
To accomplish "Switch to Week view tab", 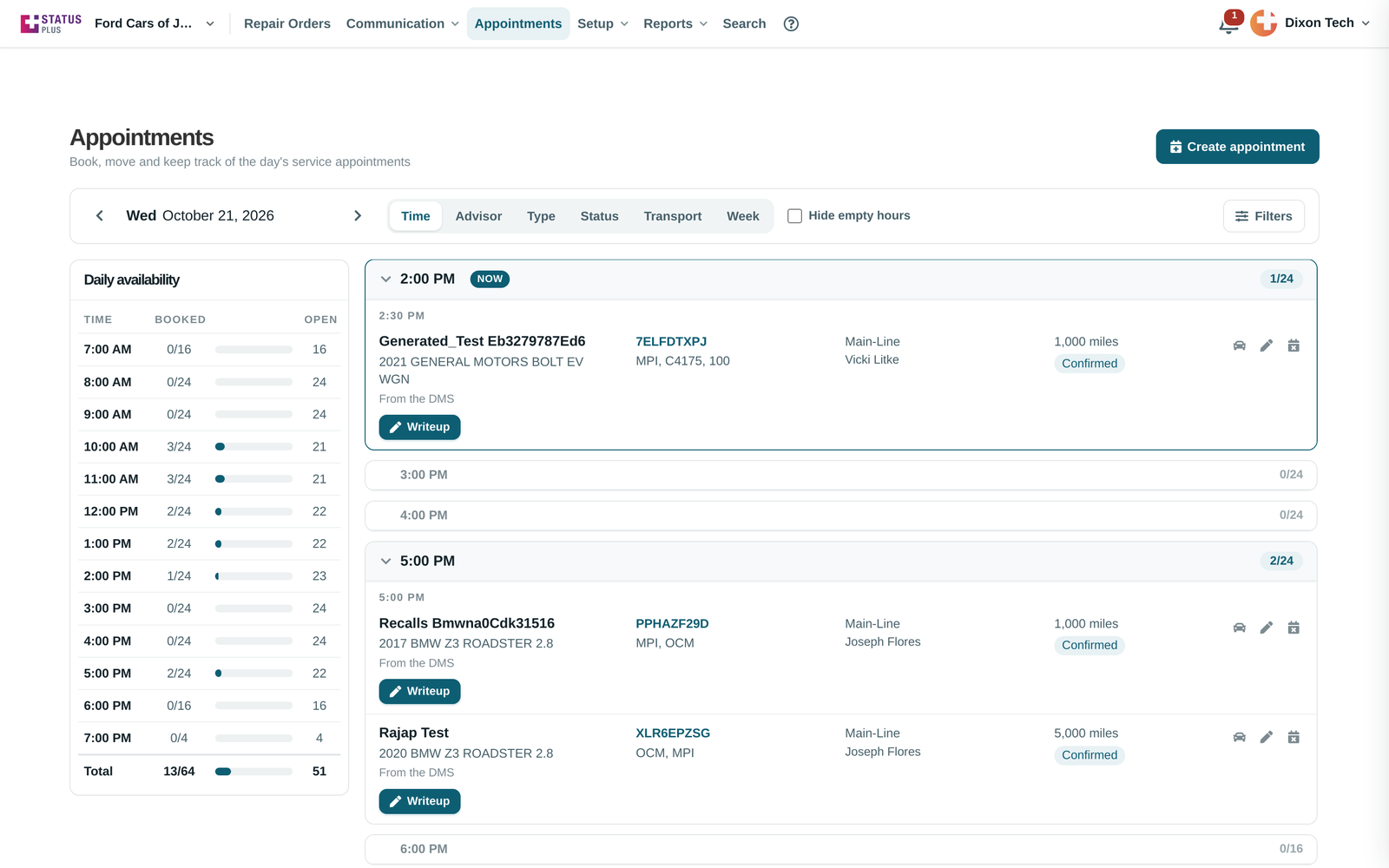I will point(742,216).
